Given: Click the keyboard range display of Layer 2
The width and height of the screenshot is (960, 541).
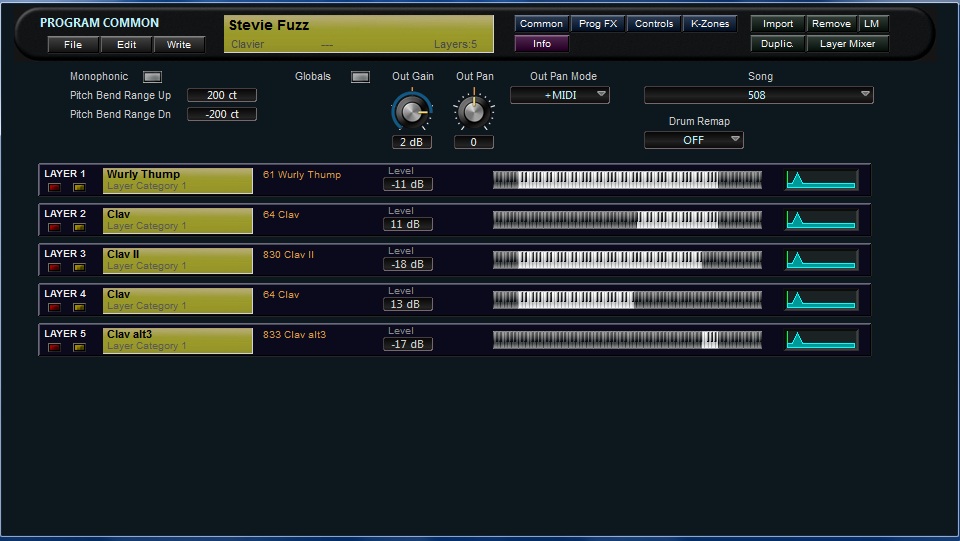Looking at the screenshot, I should point(627,220).
